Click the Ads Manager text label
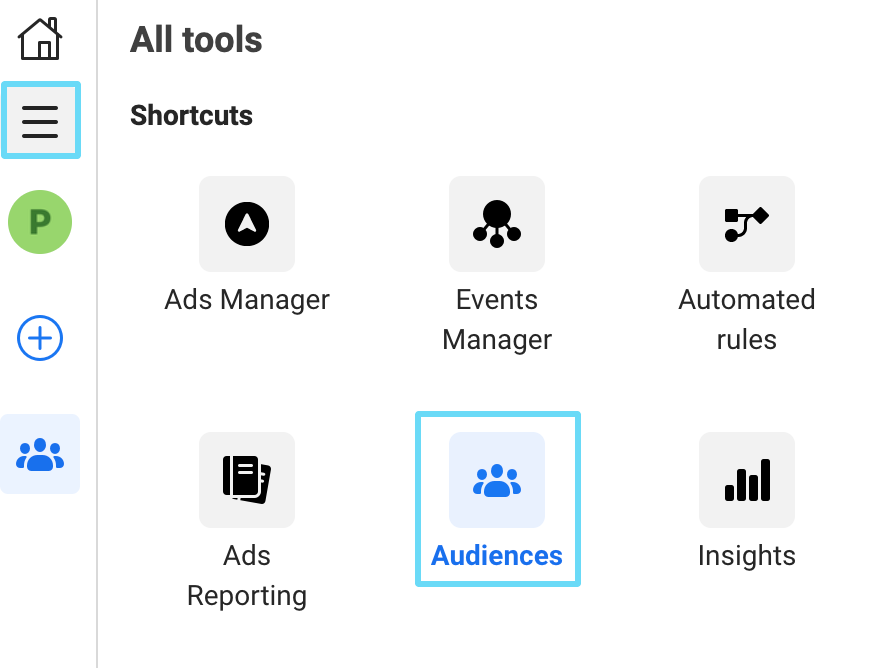 247,299
